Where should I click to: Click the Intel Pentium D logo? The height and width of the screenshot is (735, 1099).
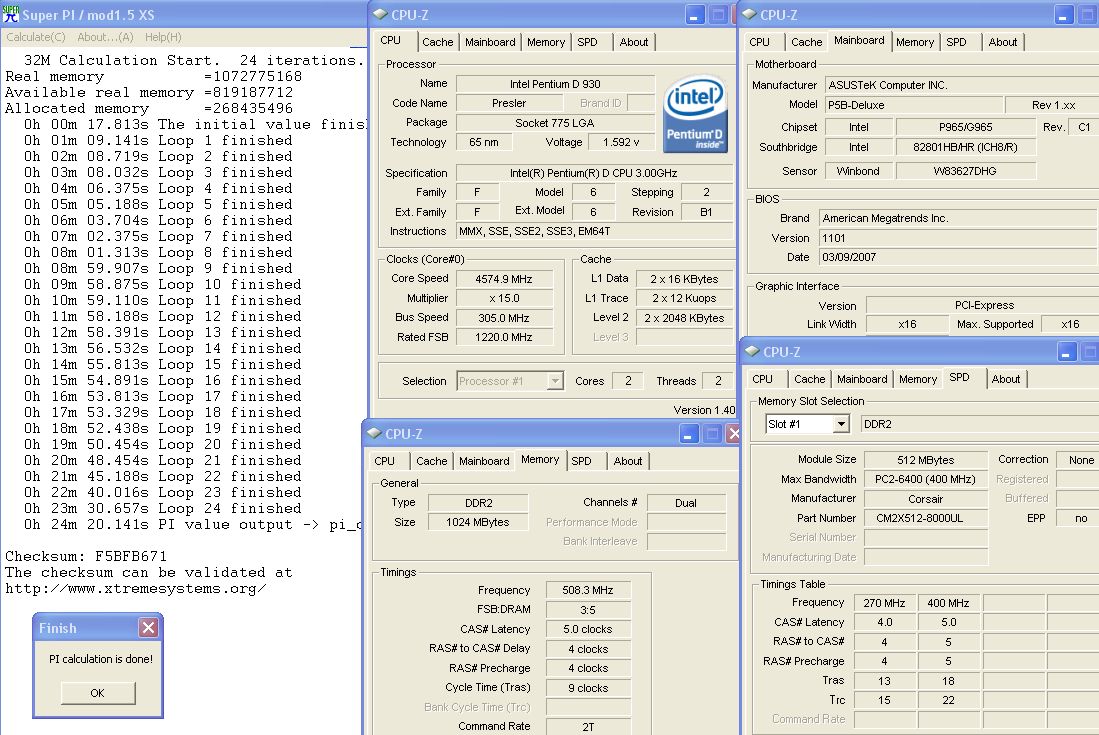695,114
